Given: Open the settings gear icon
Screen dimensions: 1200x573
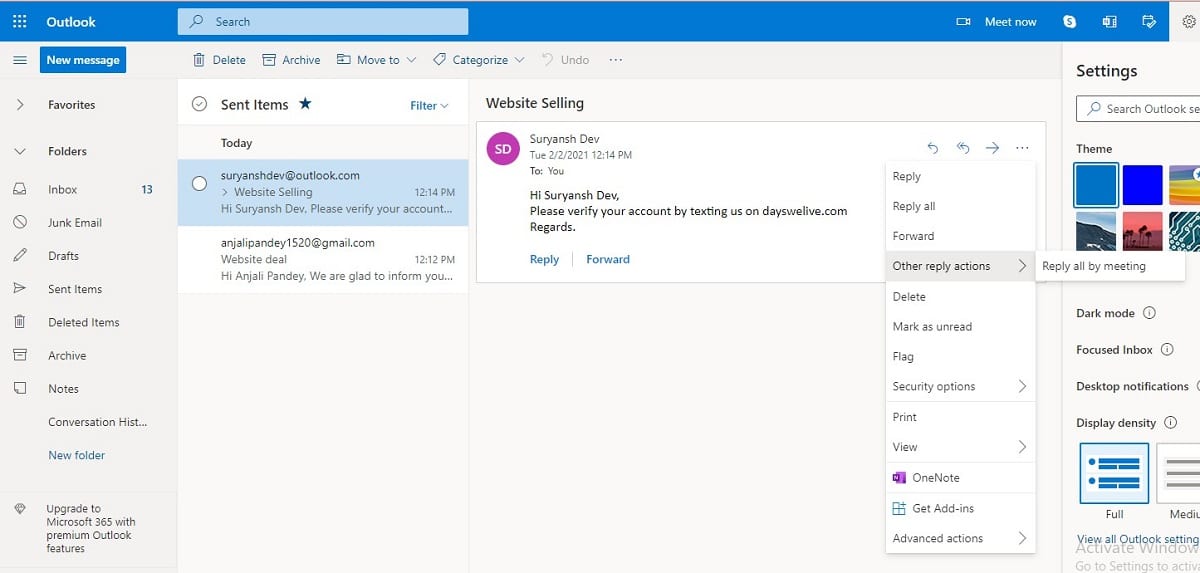Looking at the screenshot, I should click(x=1189, y=21).
